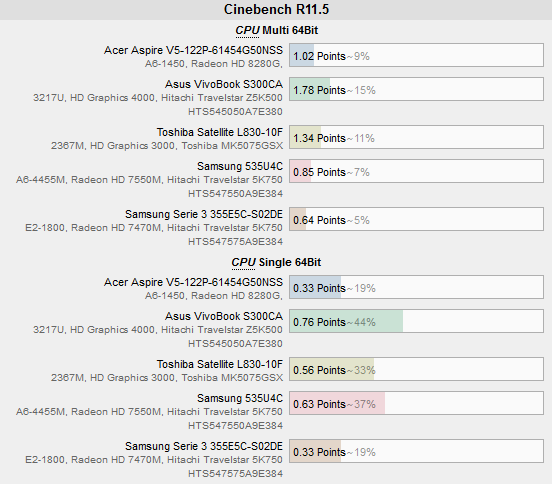This screenshot has height=489, width=552.
Task: Open Acer Aspire V5-122P label under Multi 64Bit
Action: (193, 50)
